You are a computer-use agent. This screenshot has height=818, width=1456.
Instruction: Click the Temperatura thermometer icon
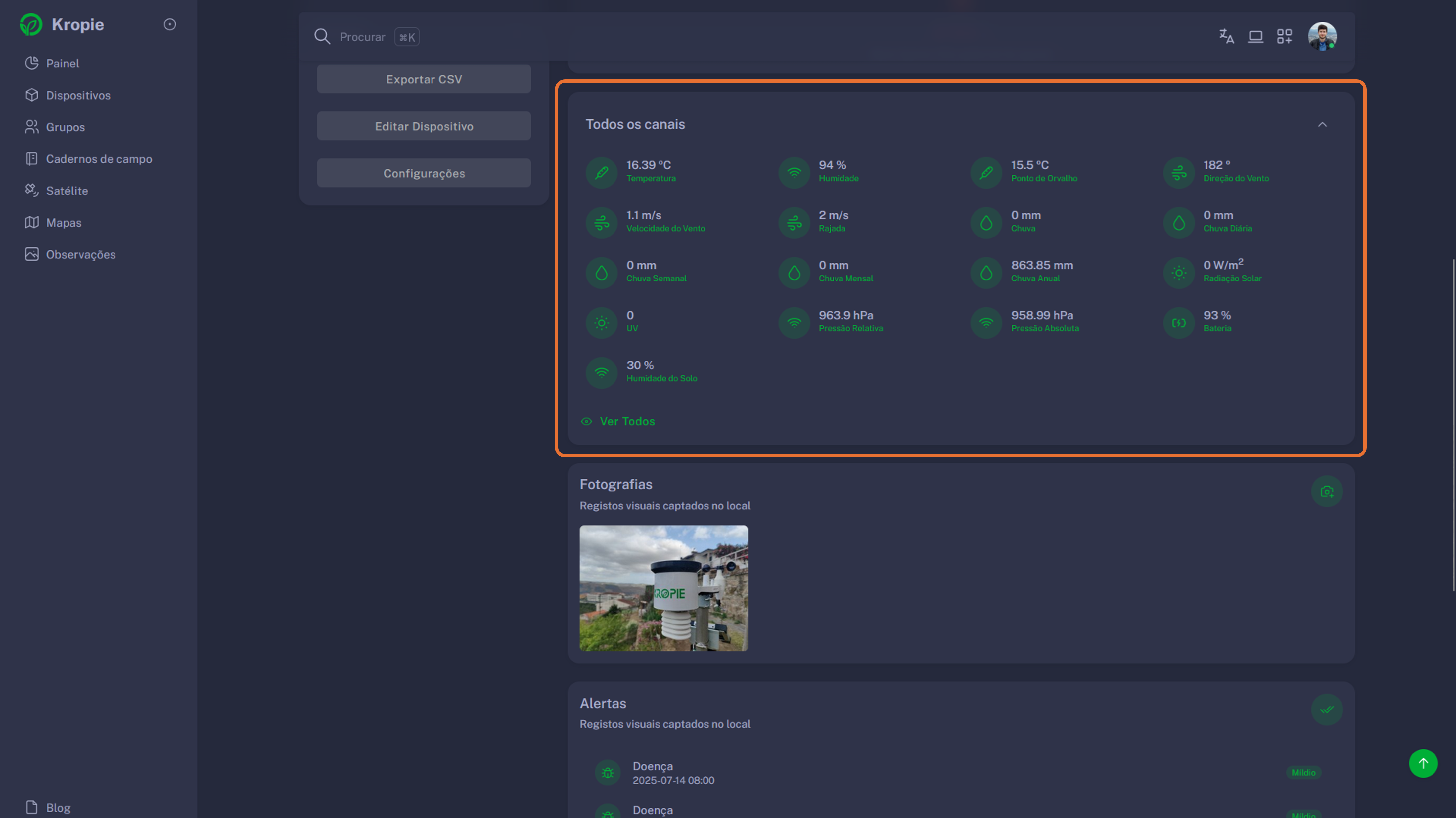pos(601,172)
